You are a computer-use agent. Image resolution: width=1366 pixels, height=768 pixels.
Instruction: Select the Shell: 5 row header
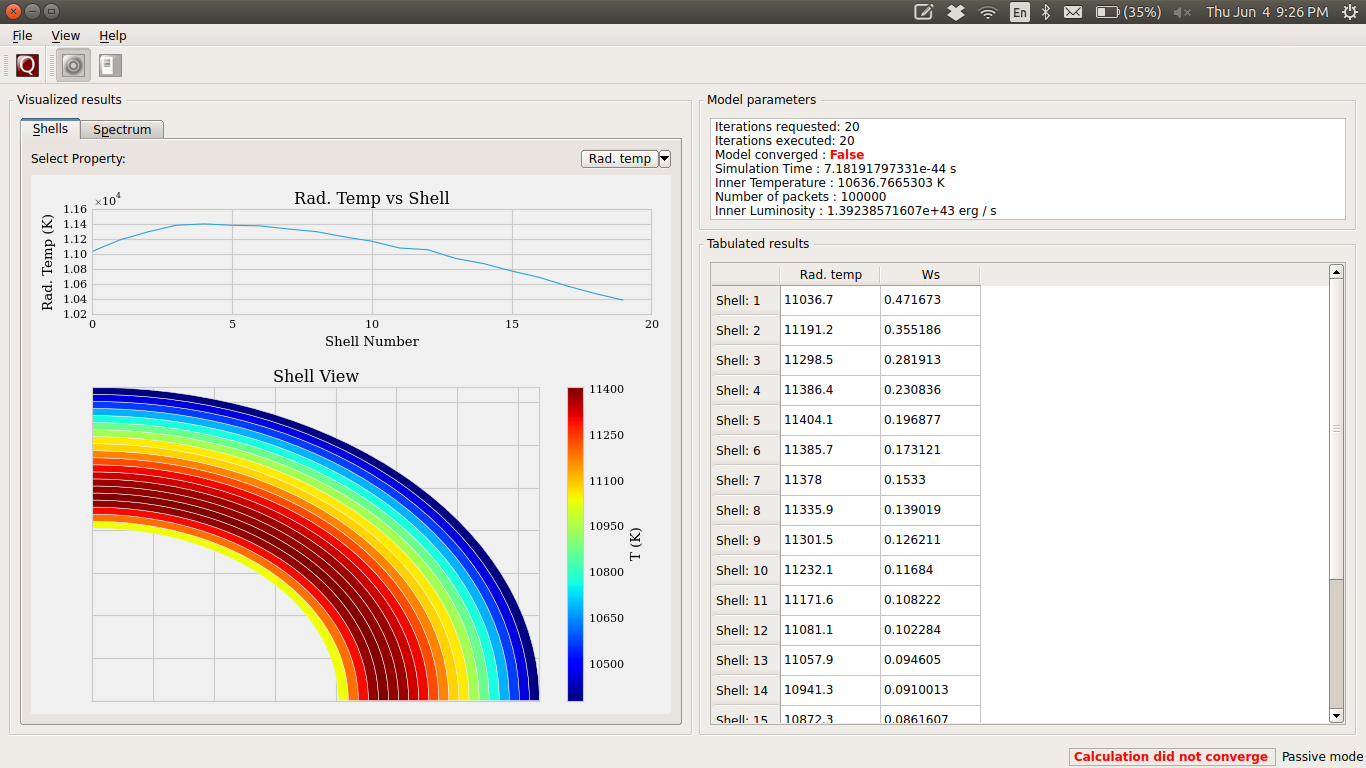(745, 420)
